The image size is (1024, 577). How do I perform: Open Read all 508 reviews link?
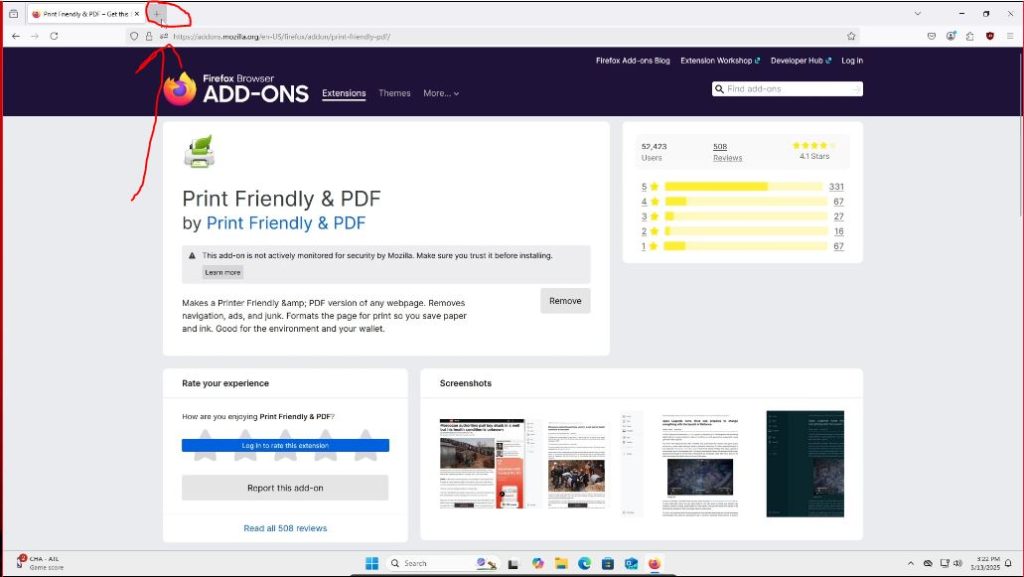pyautogui.click(x=285, y=528)
